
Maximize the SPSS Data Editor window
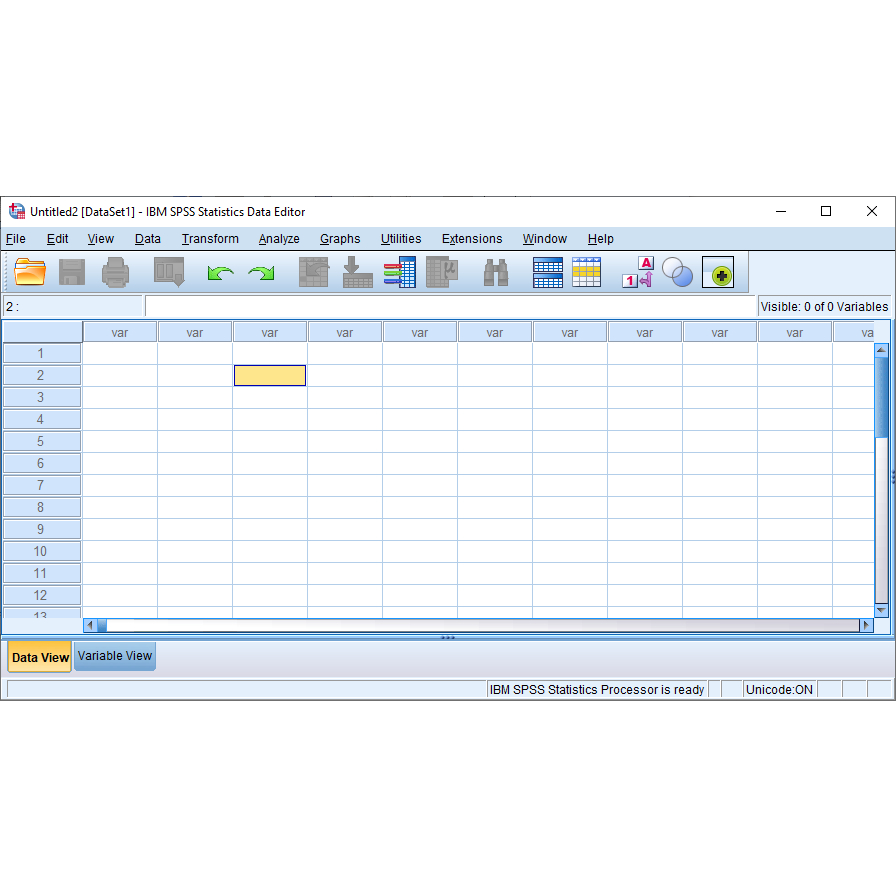click(x=826, y=211)
